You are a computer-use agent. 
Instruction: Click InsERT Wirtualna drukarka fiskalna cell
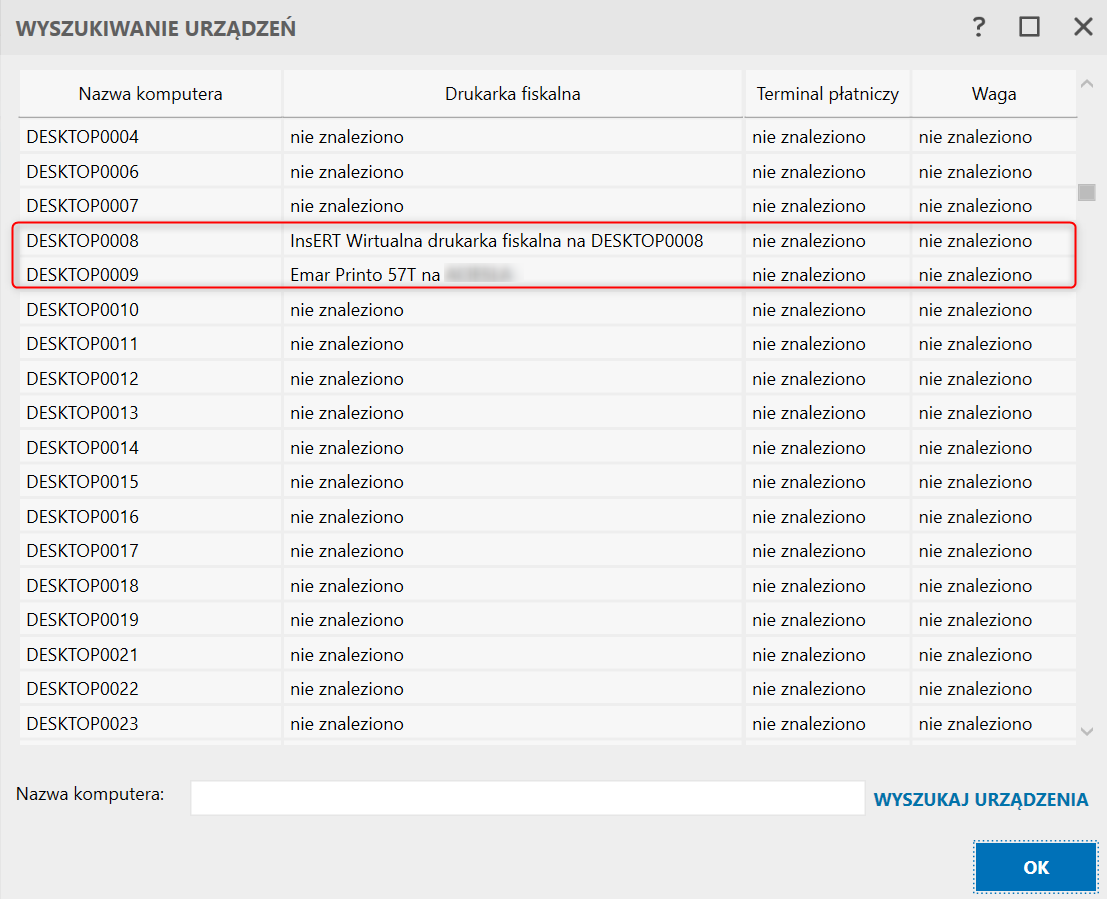(513, 241)
